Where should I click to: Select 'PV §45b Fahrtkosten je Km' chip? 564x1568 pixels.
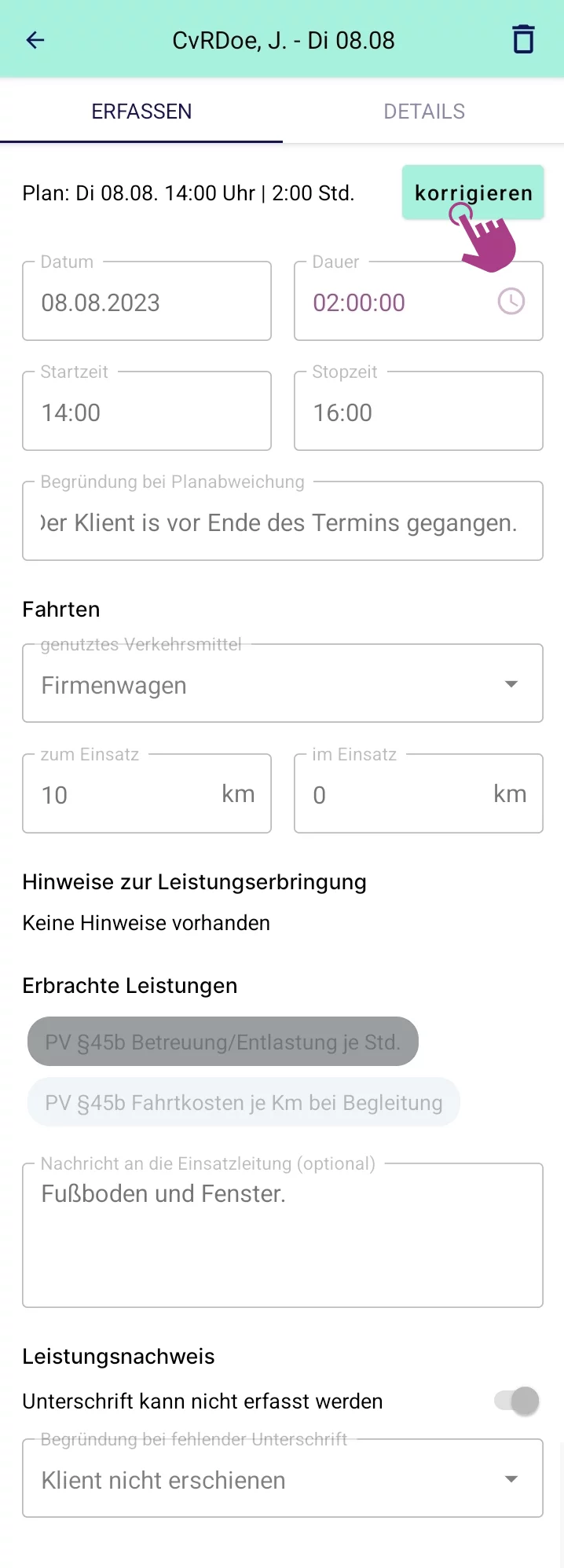[x=244, y=1102]
